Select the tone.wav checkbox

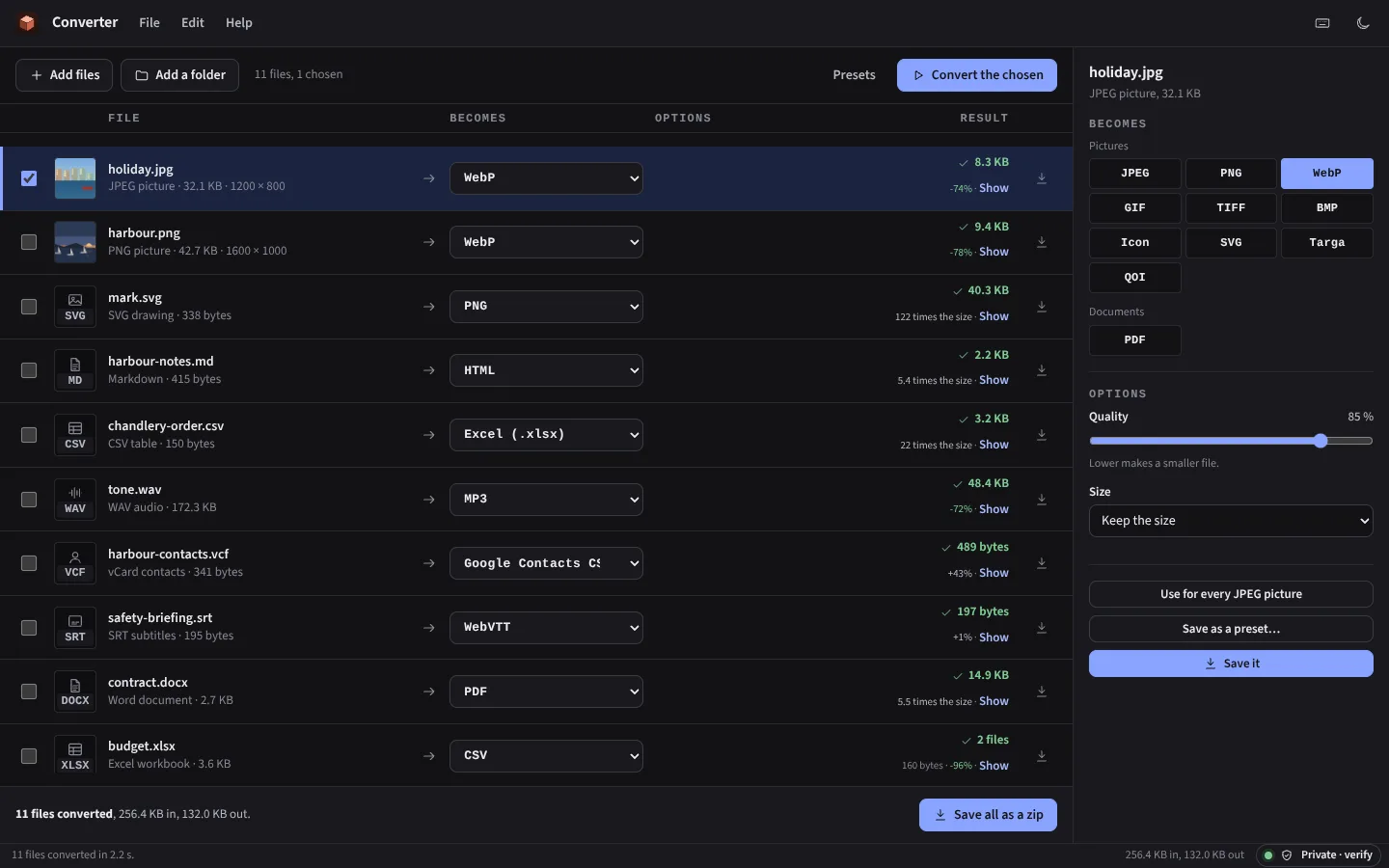tap(29, 500)
